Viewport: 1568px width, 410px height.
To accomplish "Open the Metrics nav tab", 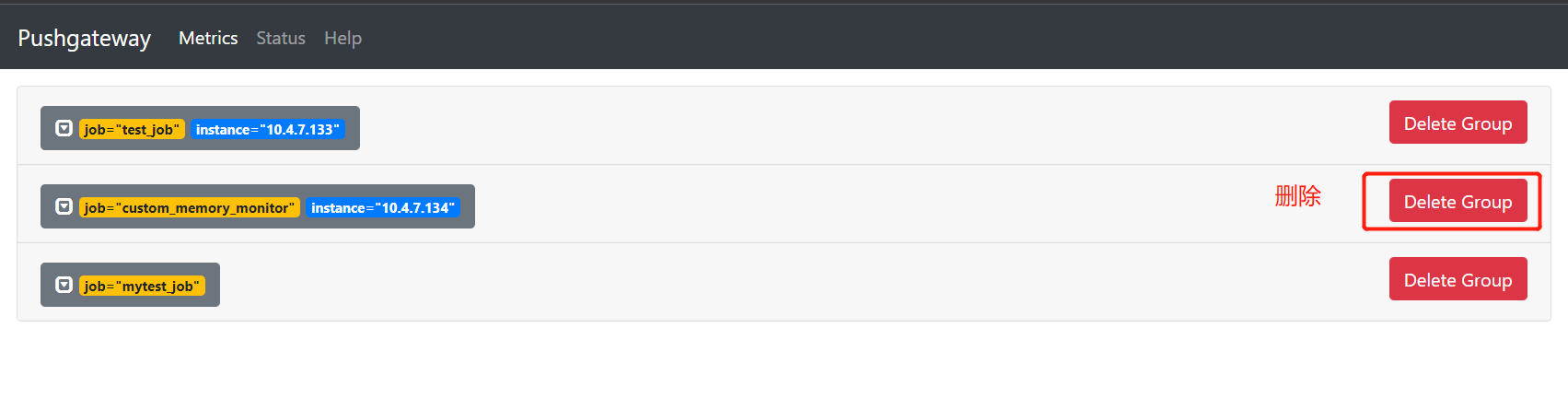I will tap(208, 38).
